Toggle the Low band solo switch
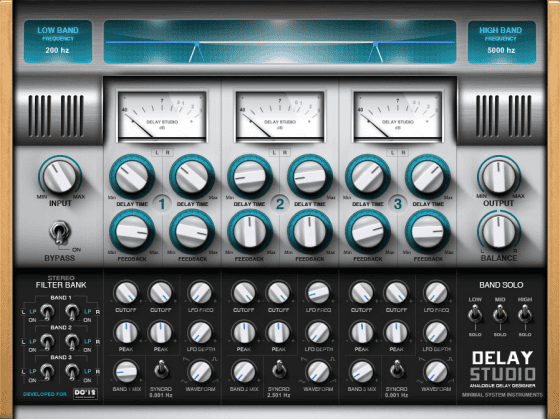The width and height of the screenshot is (560, 419). (x=475, y=315)
